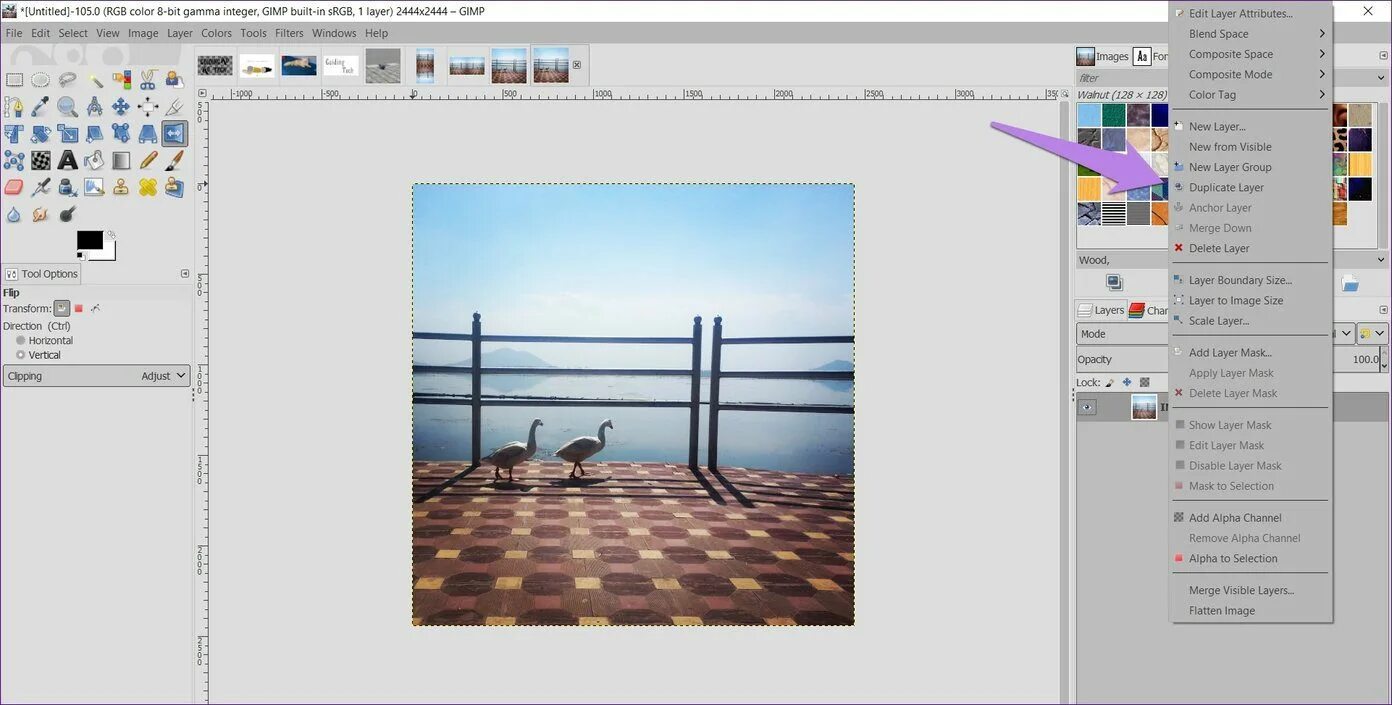This screenshot has height=705, width=1392.
Task: Open the layer mode group switch dropdown
Action: (1372, 334)
